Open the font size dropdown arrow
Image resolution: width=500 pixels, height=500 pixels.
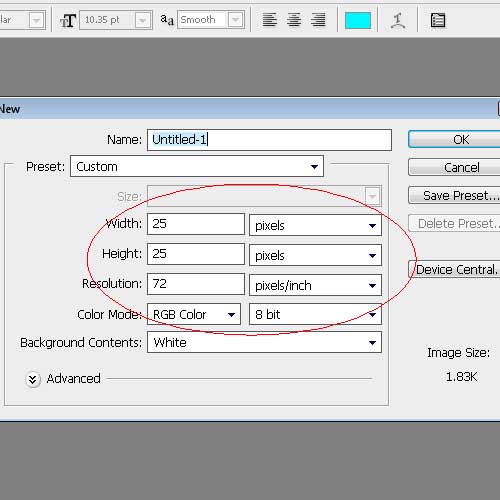(143, 21)
